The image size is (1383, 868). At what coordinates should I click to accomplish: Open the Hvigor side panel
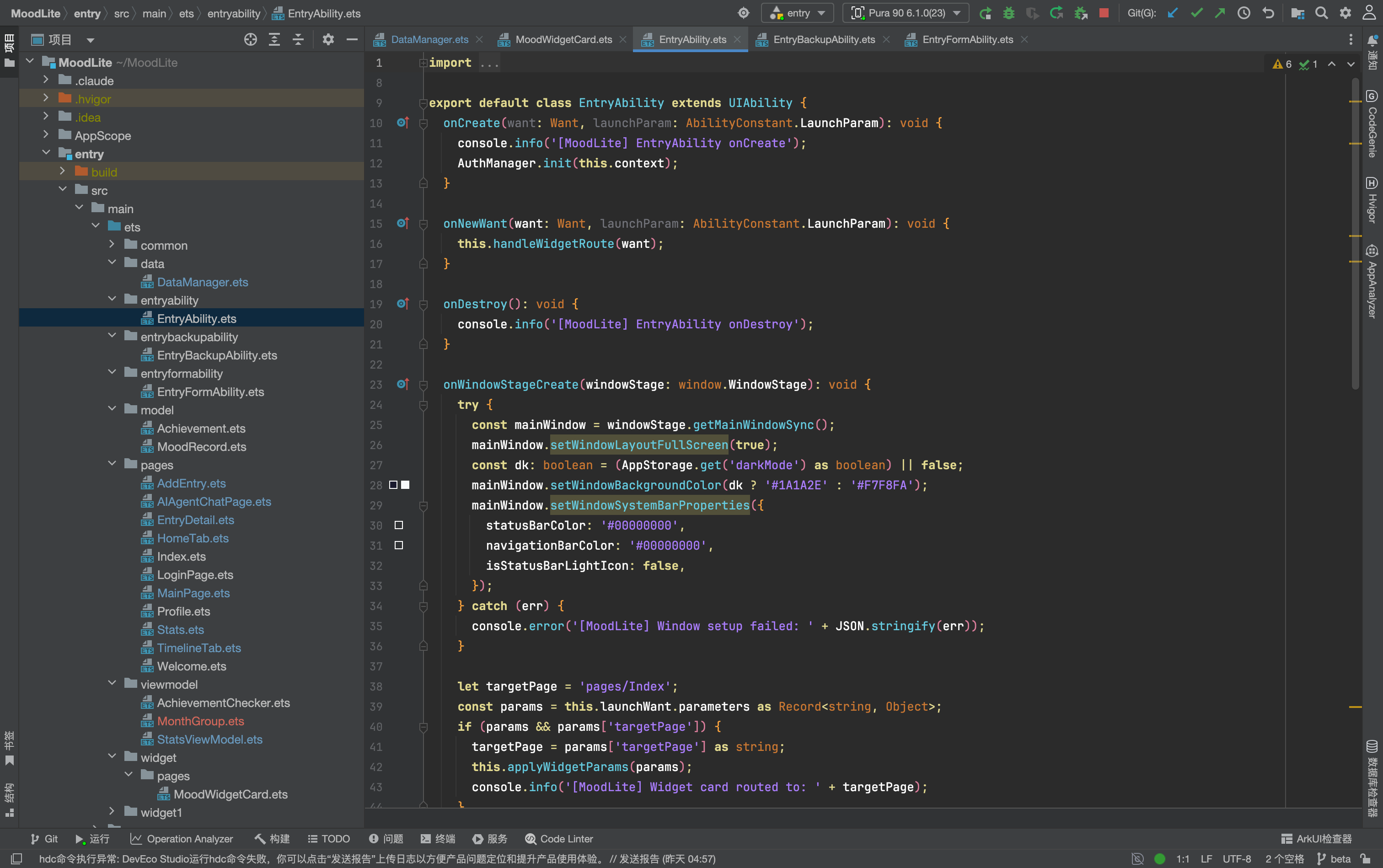tap(1372, 200)
